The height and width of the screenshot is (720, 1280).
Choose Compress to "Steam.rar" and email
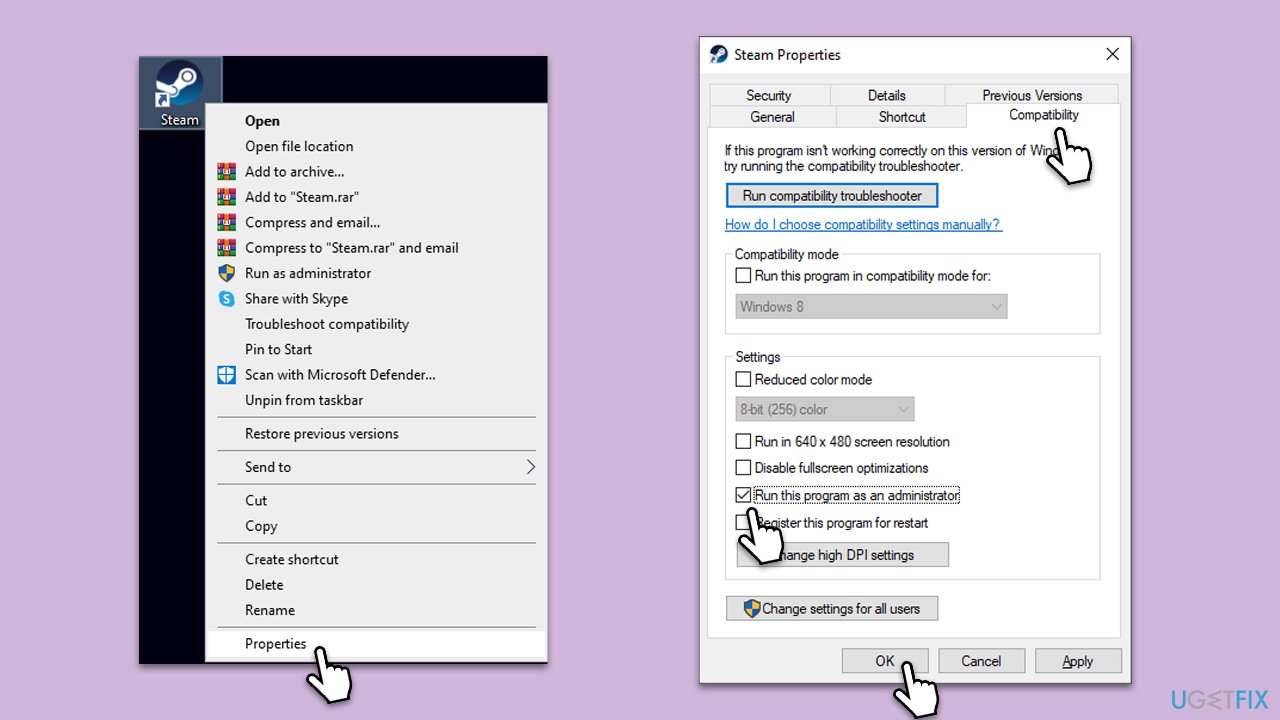coord(376,248)
